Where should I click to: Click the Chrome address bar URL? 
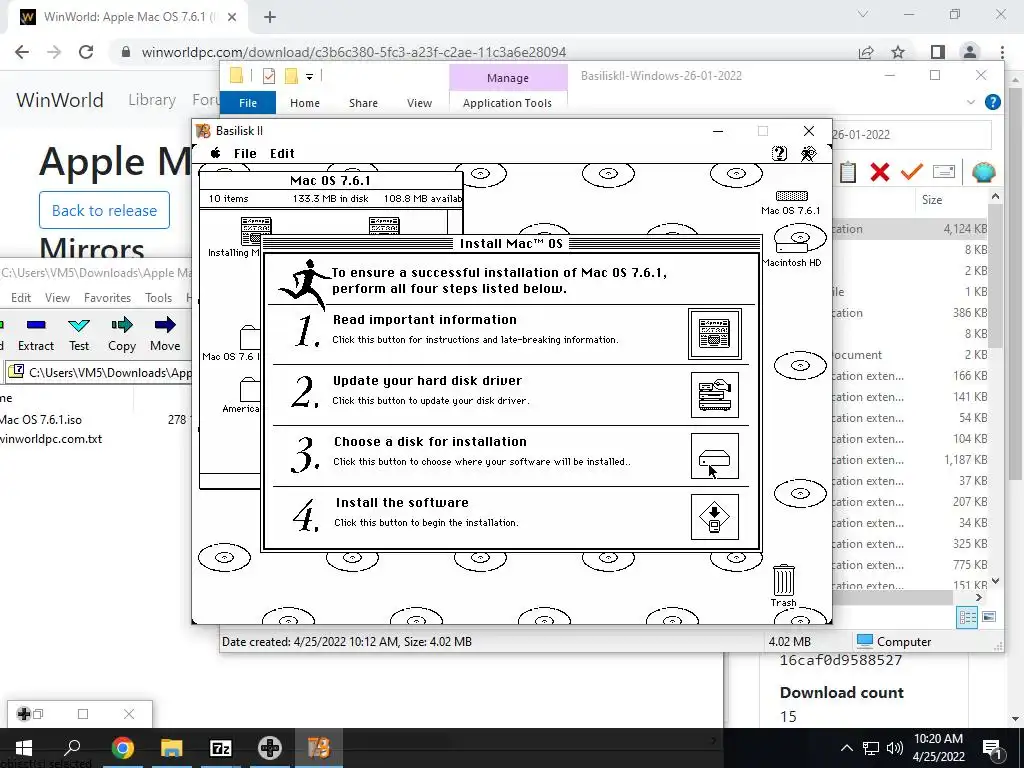pyautogui.click(x=354, y=52)
